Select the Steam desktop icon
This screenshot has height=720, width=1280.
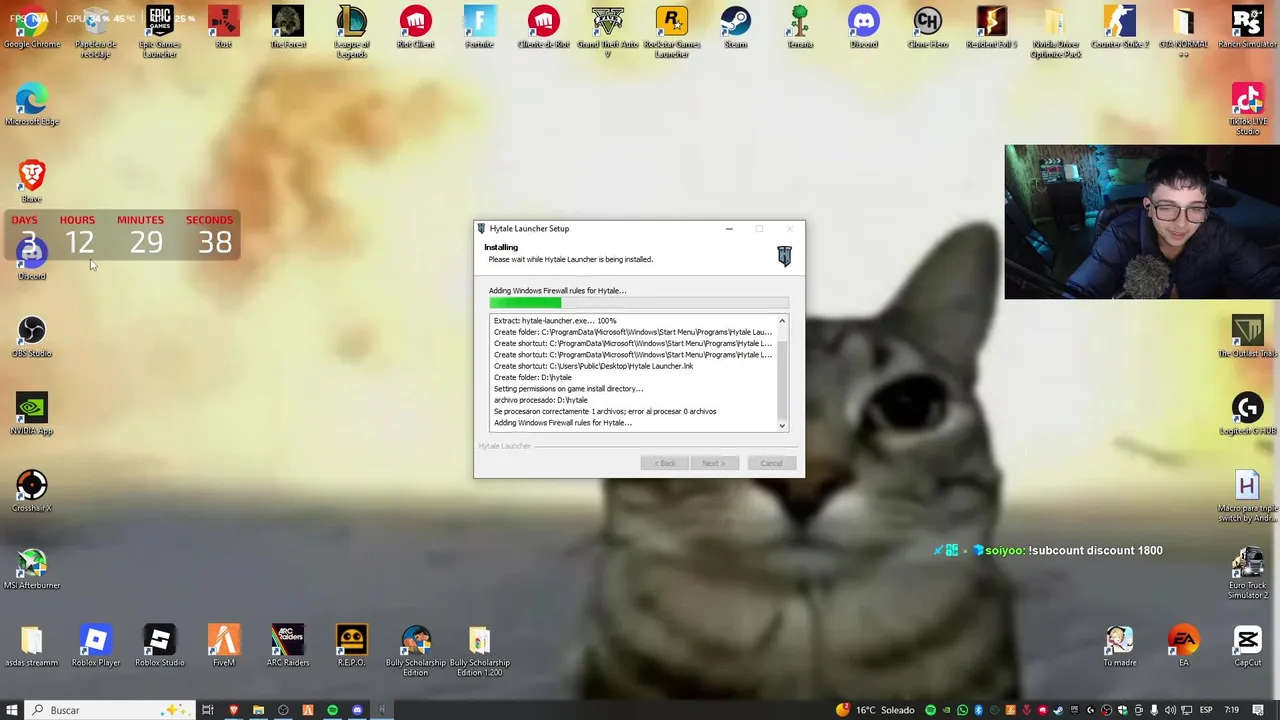[x=736, y=28]
